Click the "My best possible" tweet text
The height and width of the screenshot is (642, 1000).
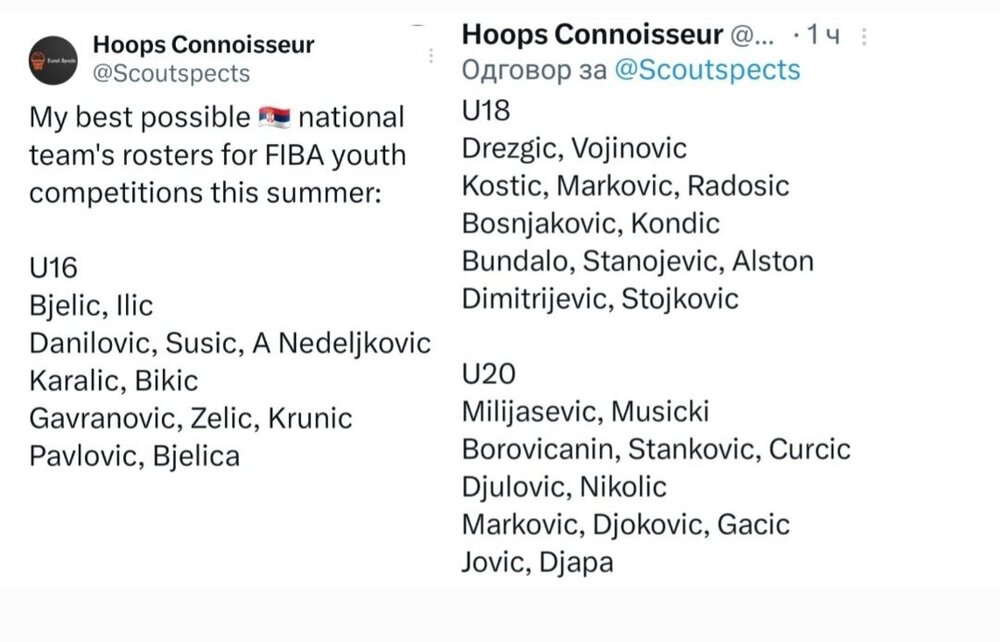point(138,118)
